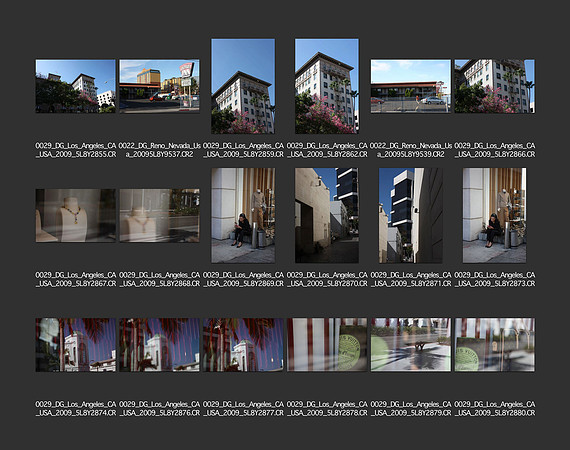Click filename label ending 5L8Y2877.CR
The width and height of the screenshot is (570, 450).
click(x=243, y=409)
